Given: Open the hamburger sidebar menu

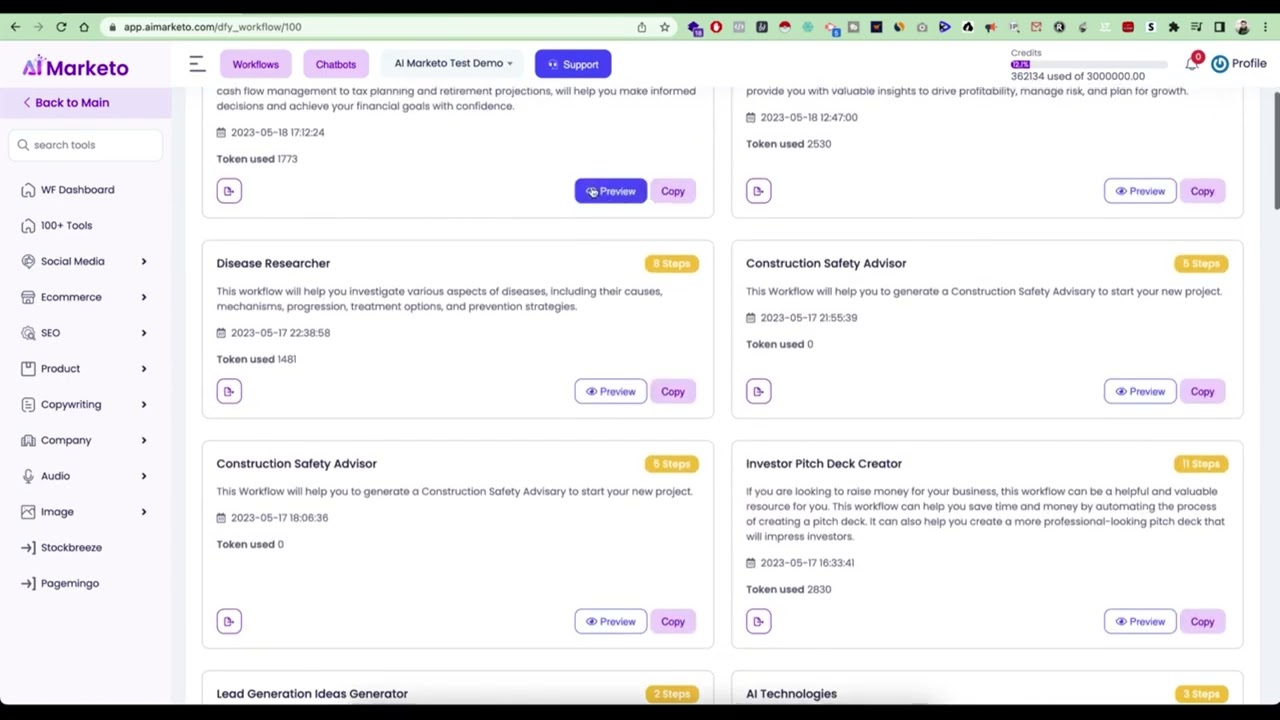Looking at the screenshot, I should [x=197, y=64].
